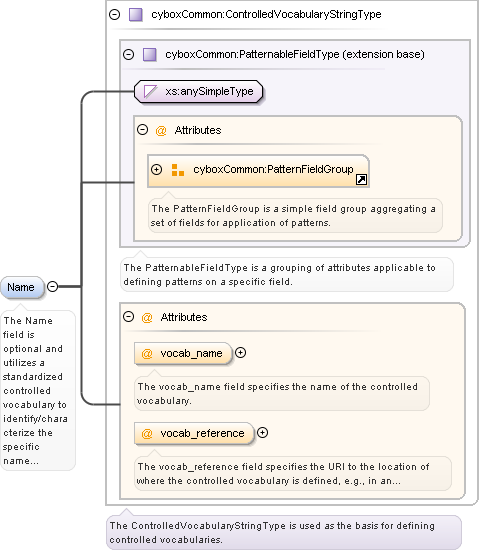
Task: Click the @ icon of upper Attributes header
Action: point(161,131)
